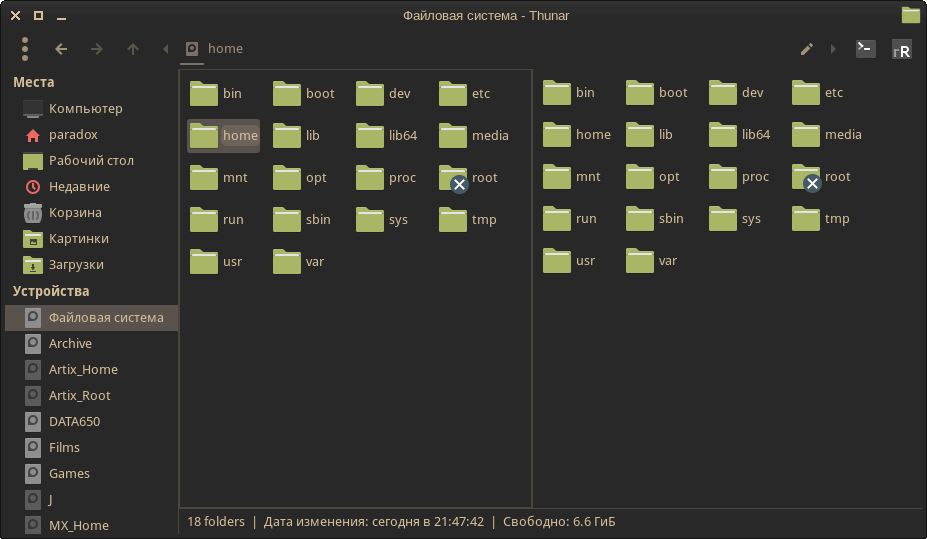Click the small right path-scroll arrow
The image size is (927, 539).
[834, 49]
